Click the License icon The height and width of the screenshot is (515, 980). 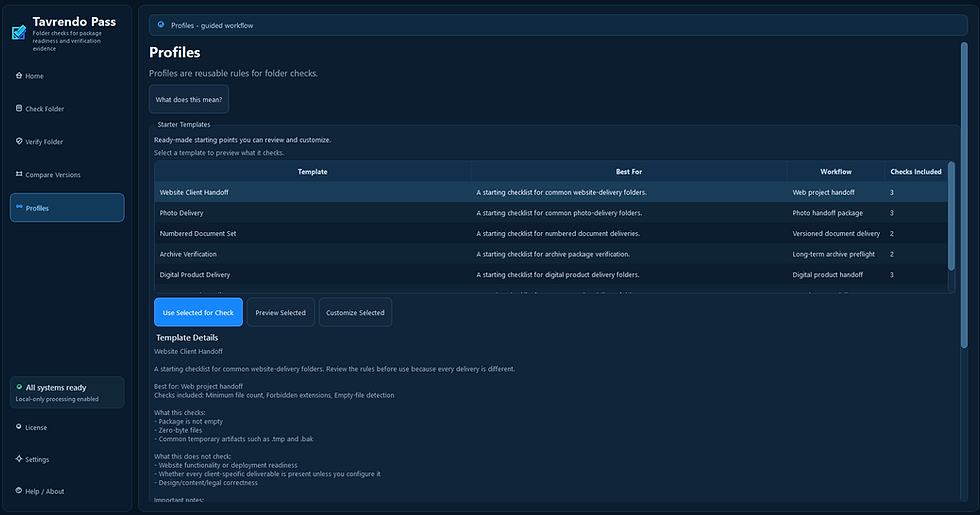tap(19, 427)
